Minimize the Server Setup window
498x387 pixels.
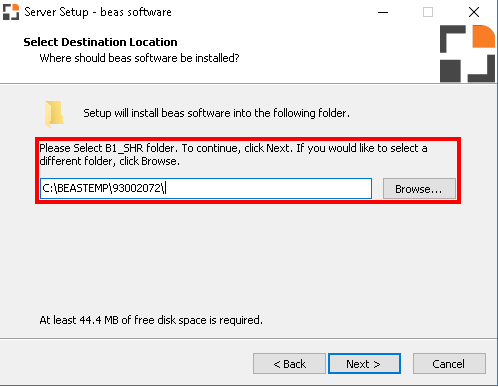tap(383, 12)
